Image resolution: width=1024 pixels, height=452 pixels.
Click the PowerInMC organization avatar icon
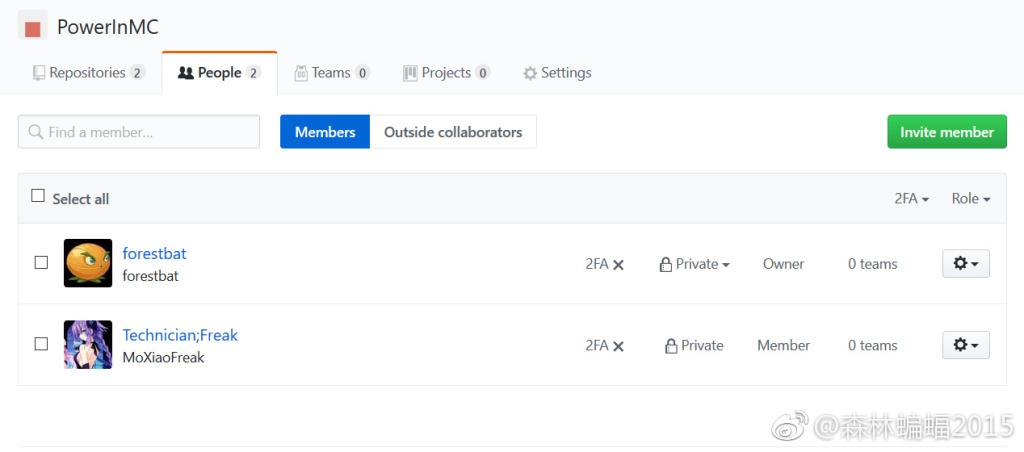33,26
